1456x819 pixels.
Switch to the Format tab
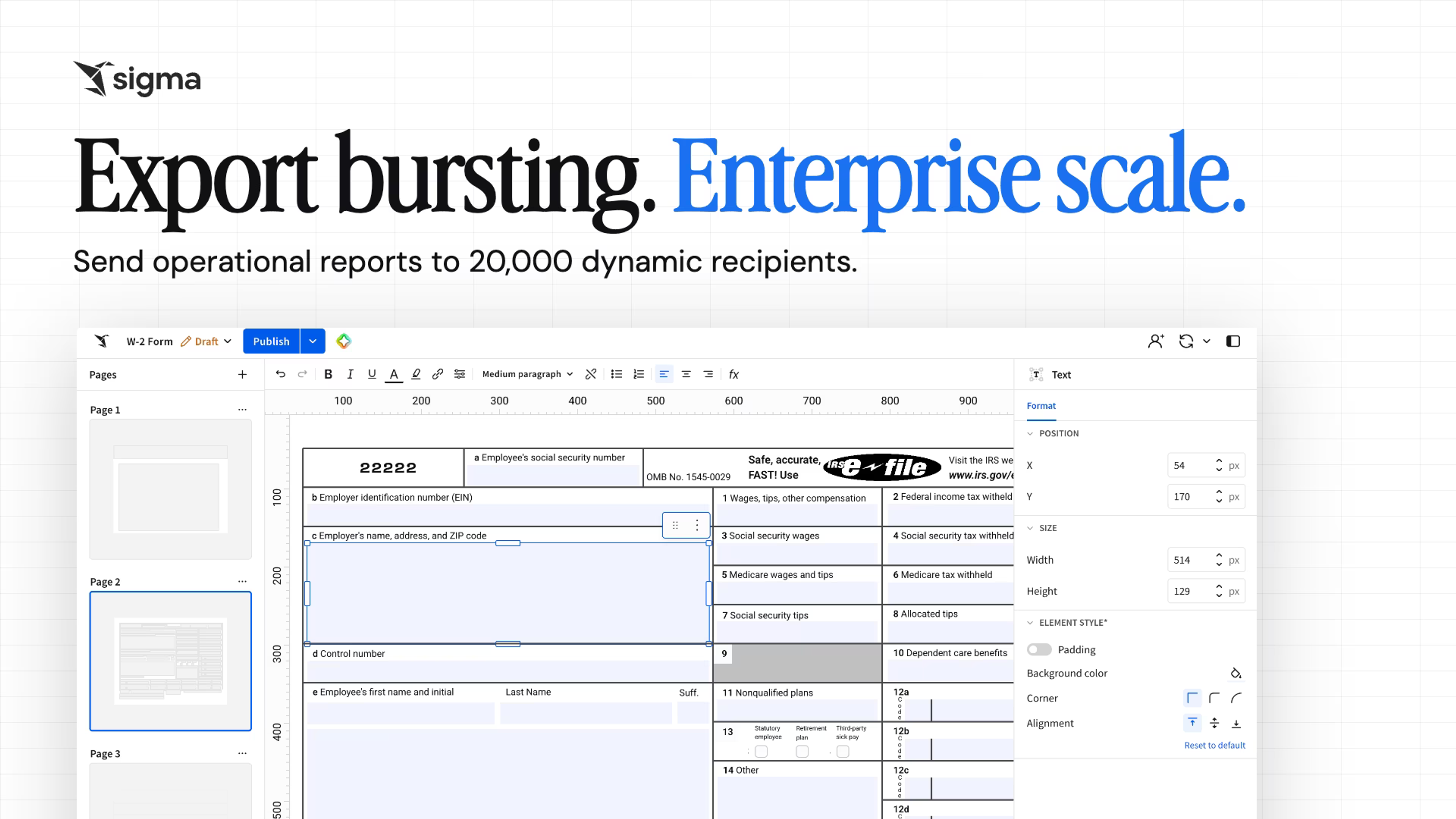(x=1041, y=406)
